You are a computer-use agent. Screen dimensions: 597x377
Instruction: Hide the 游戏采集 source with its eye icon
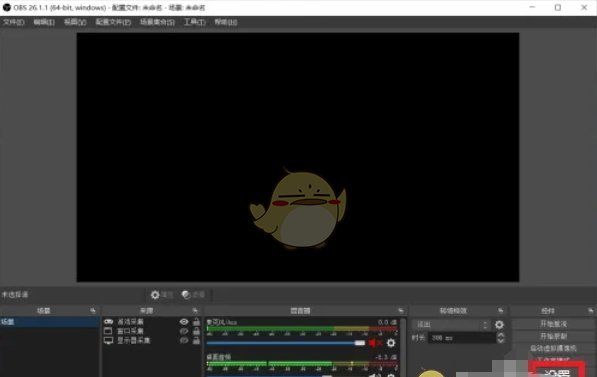click(184, 322)
